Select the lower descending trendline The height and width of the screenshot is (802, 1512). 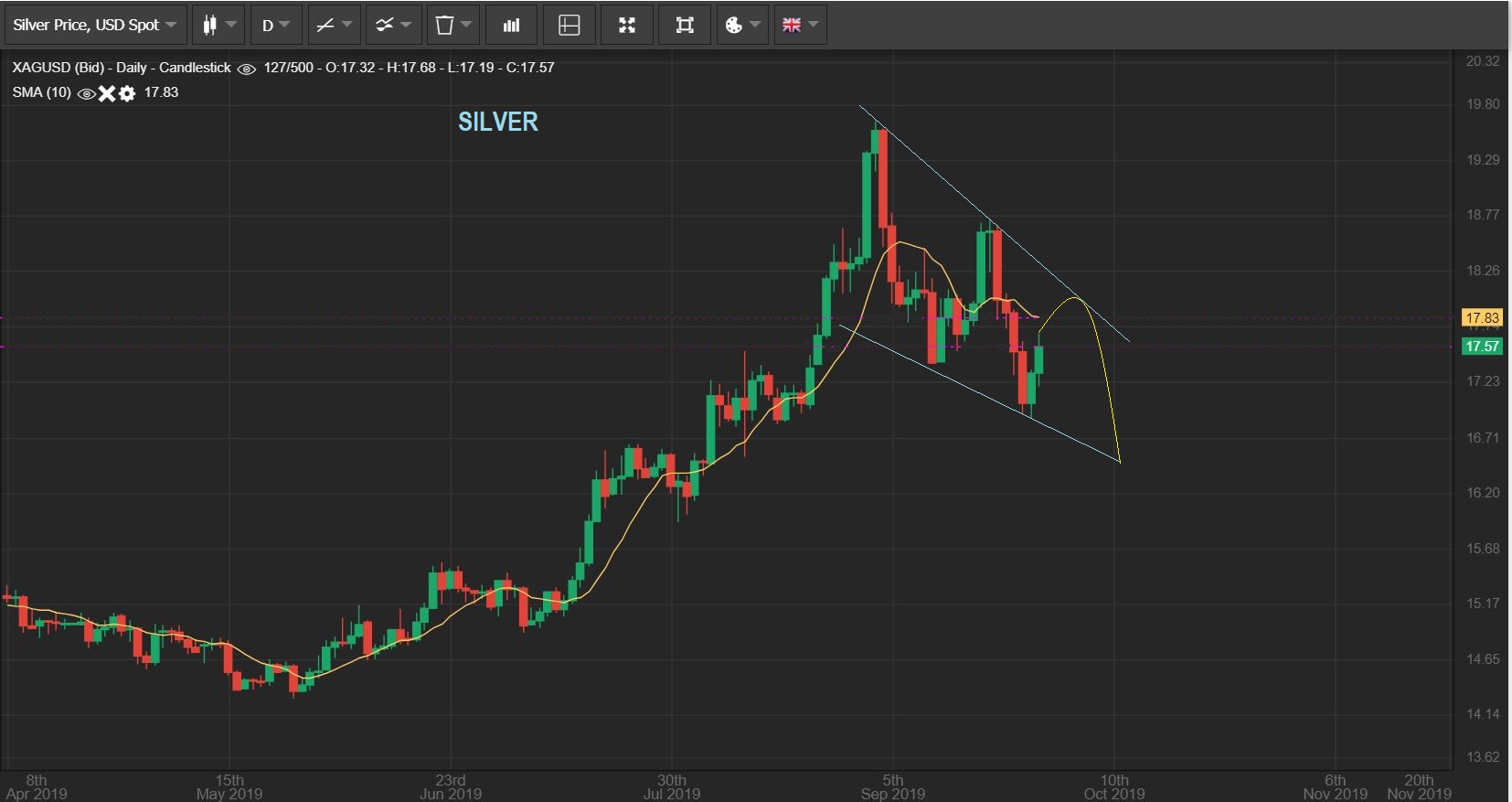coord(979,393)
